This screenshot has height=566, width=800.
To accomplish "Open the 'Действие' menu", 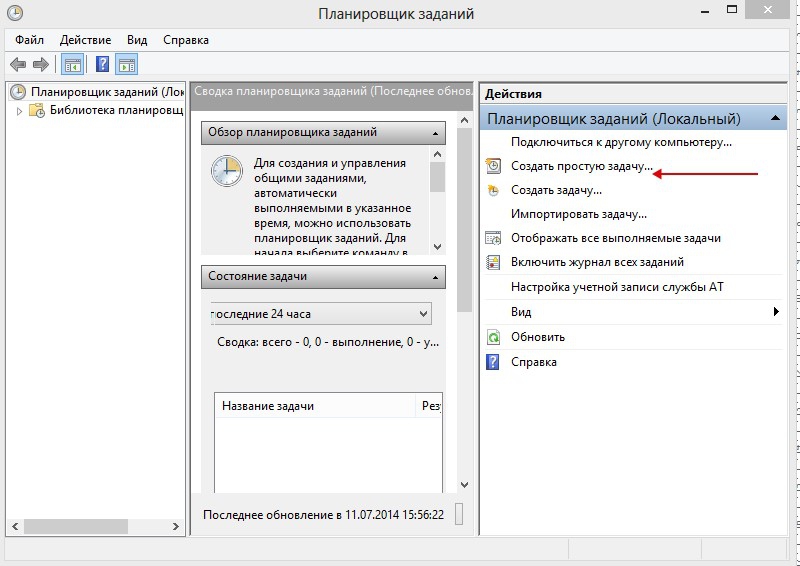I will click(x=85, y=40).
